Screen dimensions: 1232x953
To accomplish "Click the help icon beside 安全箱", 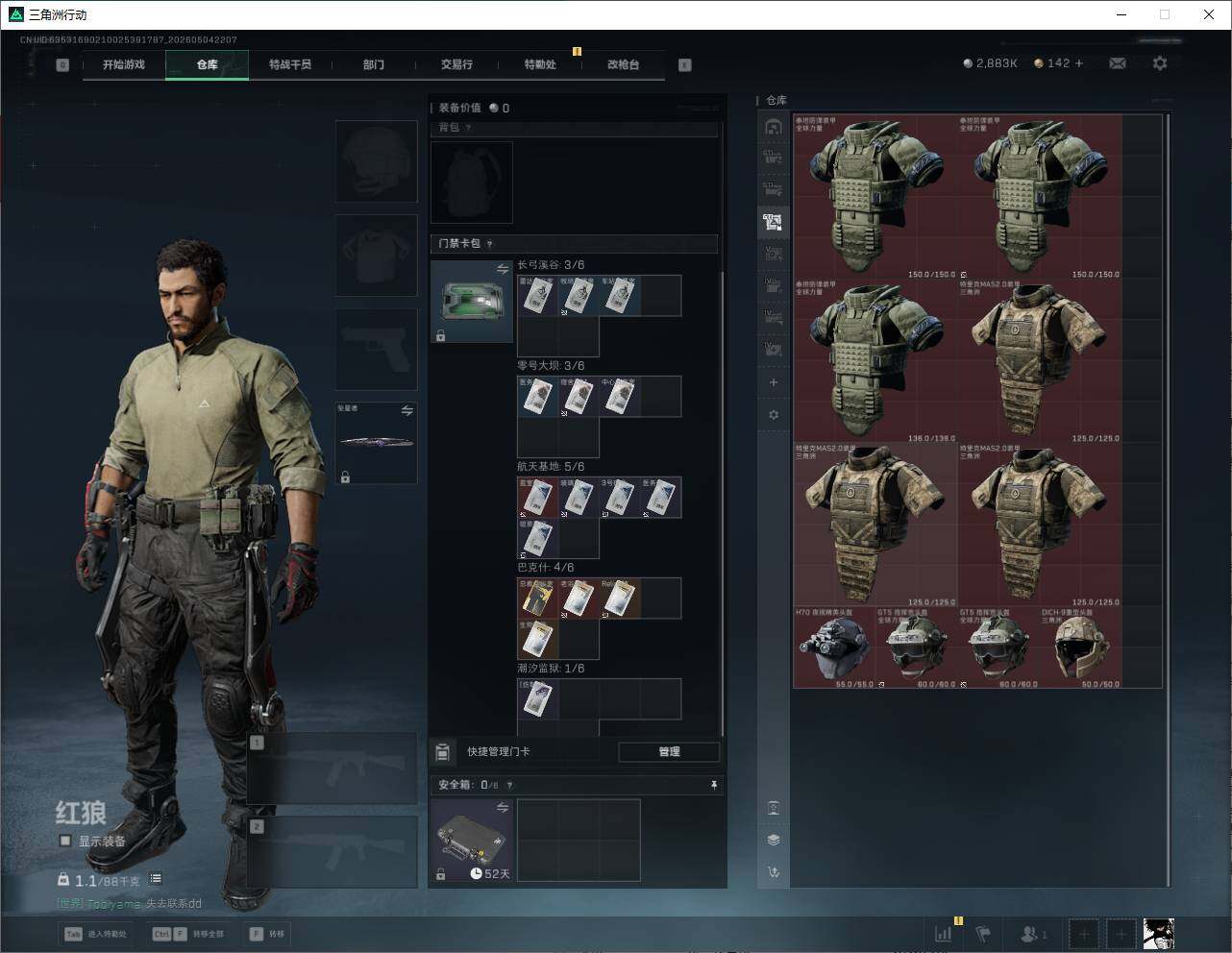I will pyautogui.click(x=509, y=785).
